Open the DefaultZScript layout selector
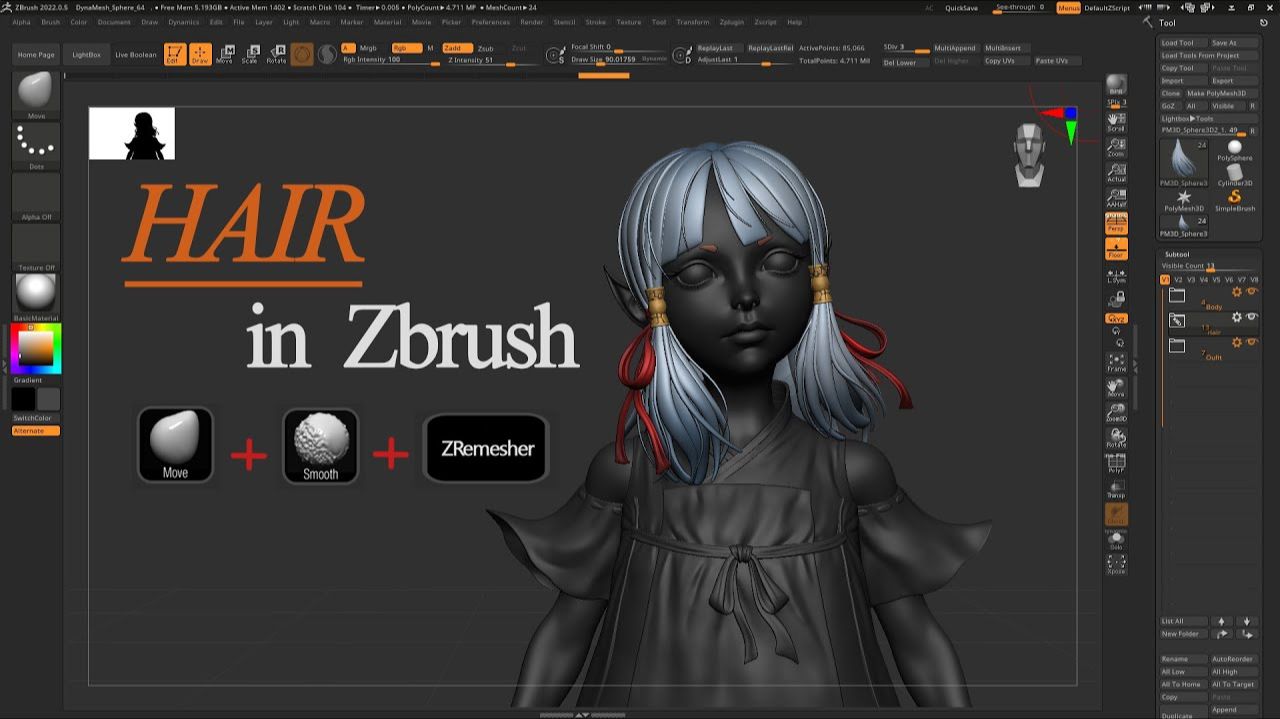The image size is (1280, 719). point(1107,7)
